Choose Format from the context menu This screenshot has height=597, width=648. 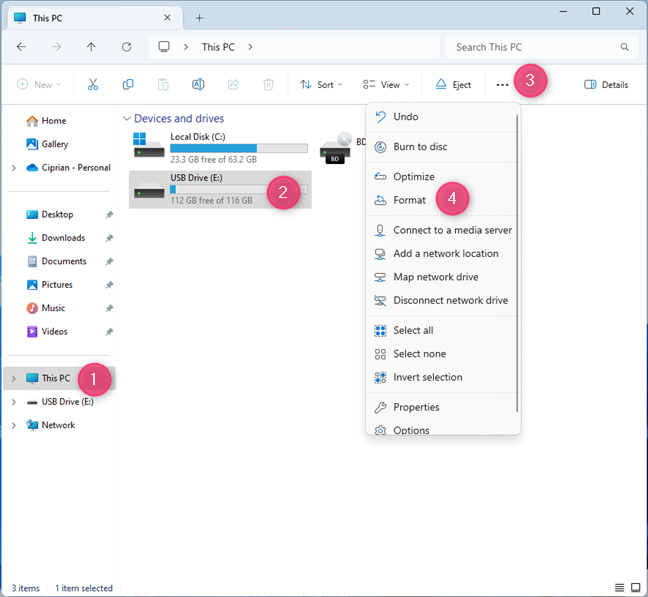[x=409, y=200]
